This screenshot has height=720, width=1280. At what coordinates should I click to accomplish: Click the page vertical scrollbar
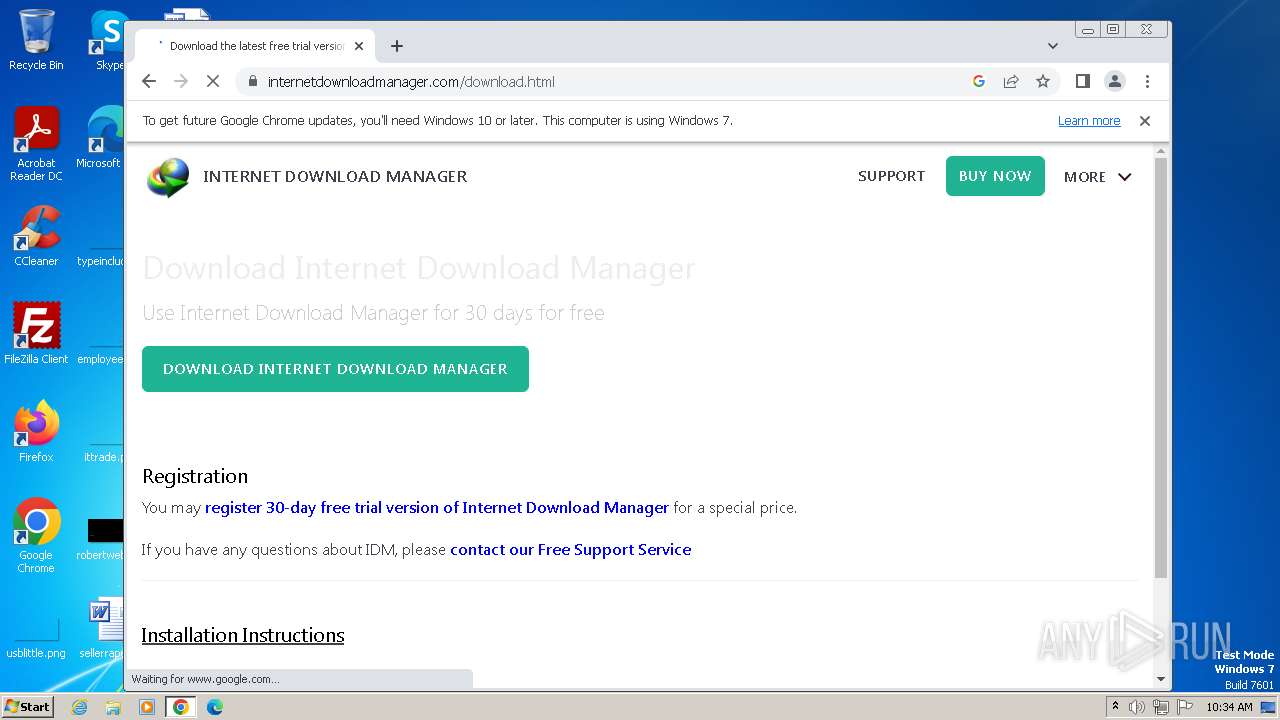pos(1160,368)
